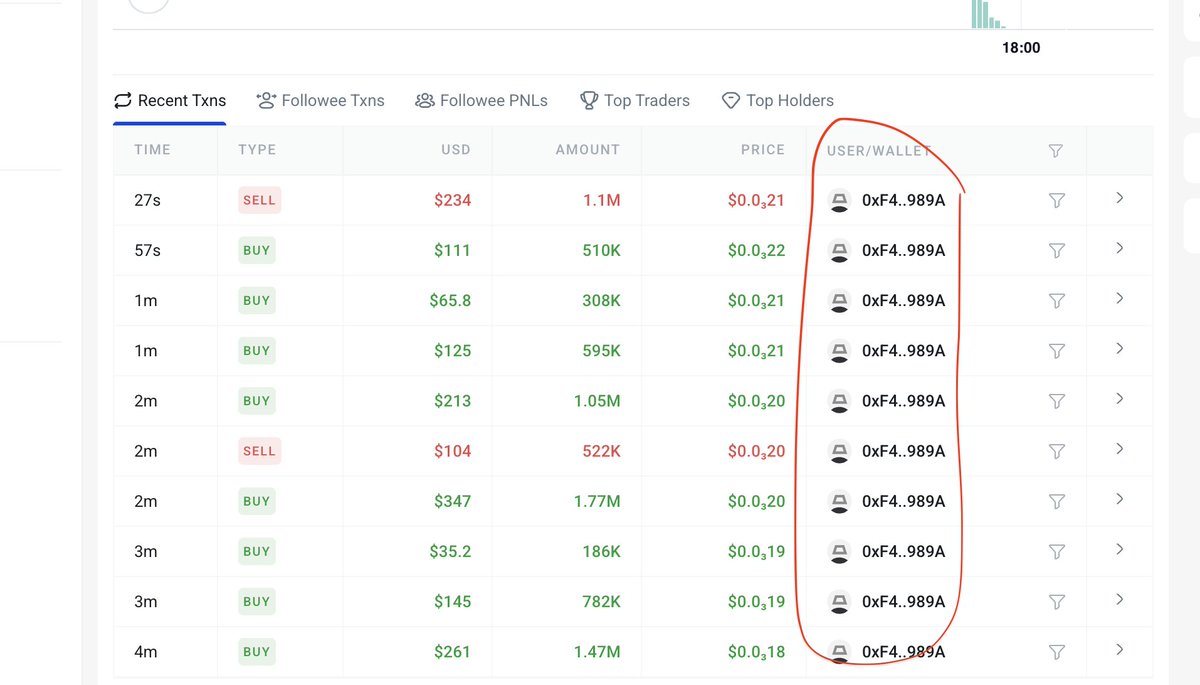Expand details chevron for the $125 buy
Viewport: 1200px width, 685px height.
pyautogui.click(x=1119, y=348)
